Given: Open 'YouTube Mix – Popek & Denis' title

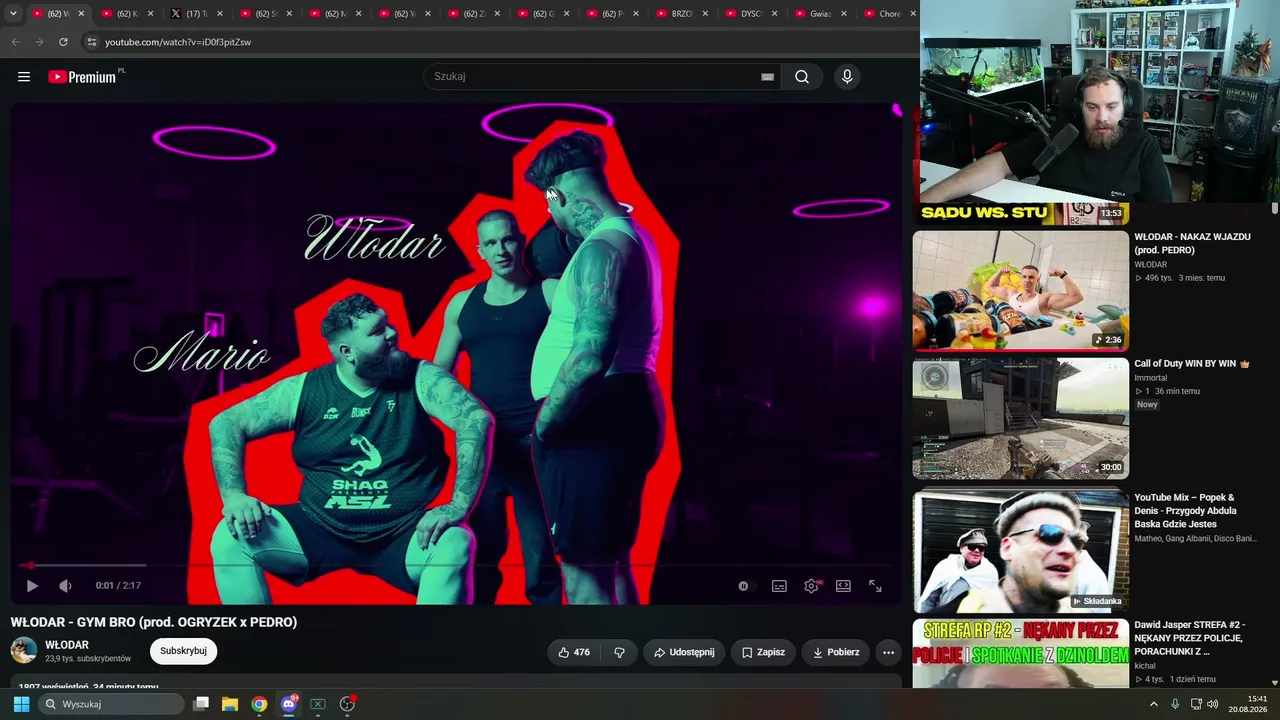Looking at the screenshot, I should (x=1185, y=511).
